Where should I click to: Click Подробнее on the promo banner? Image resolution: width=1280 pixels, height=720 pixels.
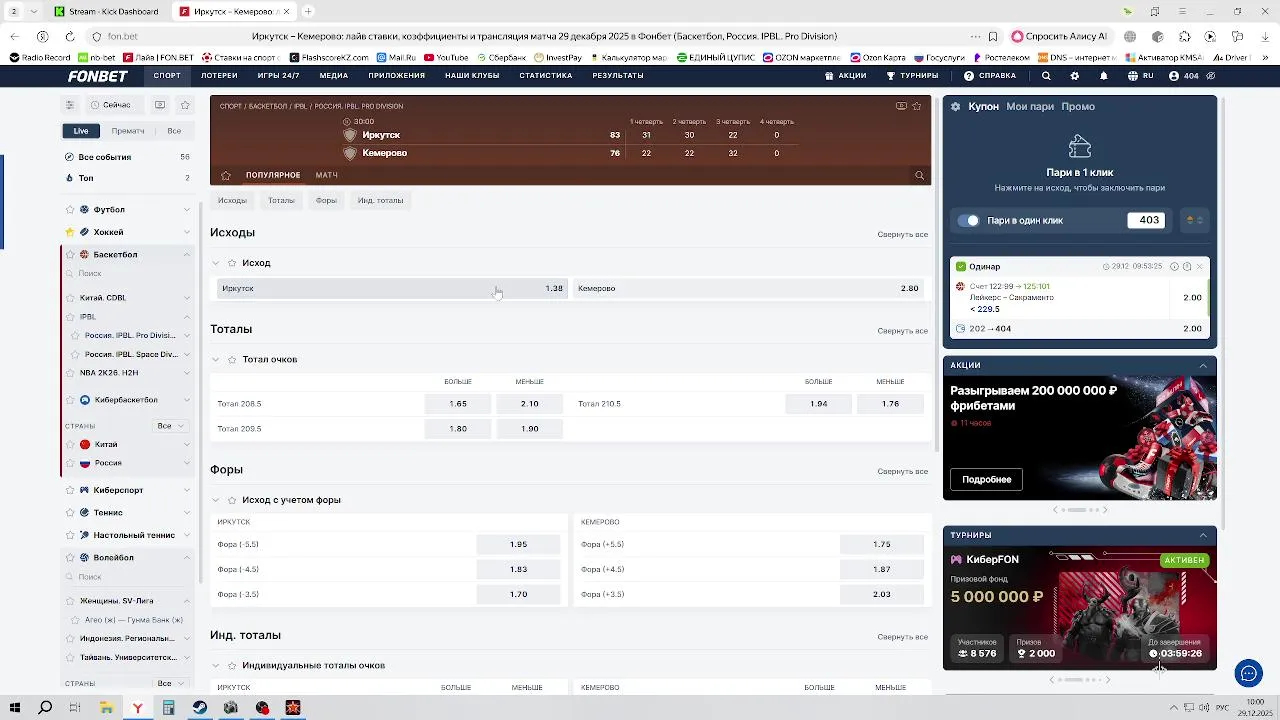point(986,480)
